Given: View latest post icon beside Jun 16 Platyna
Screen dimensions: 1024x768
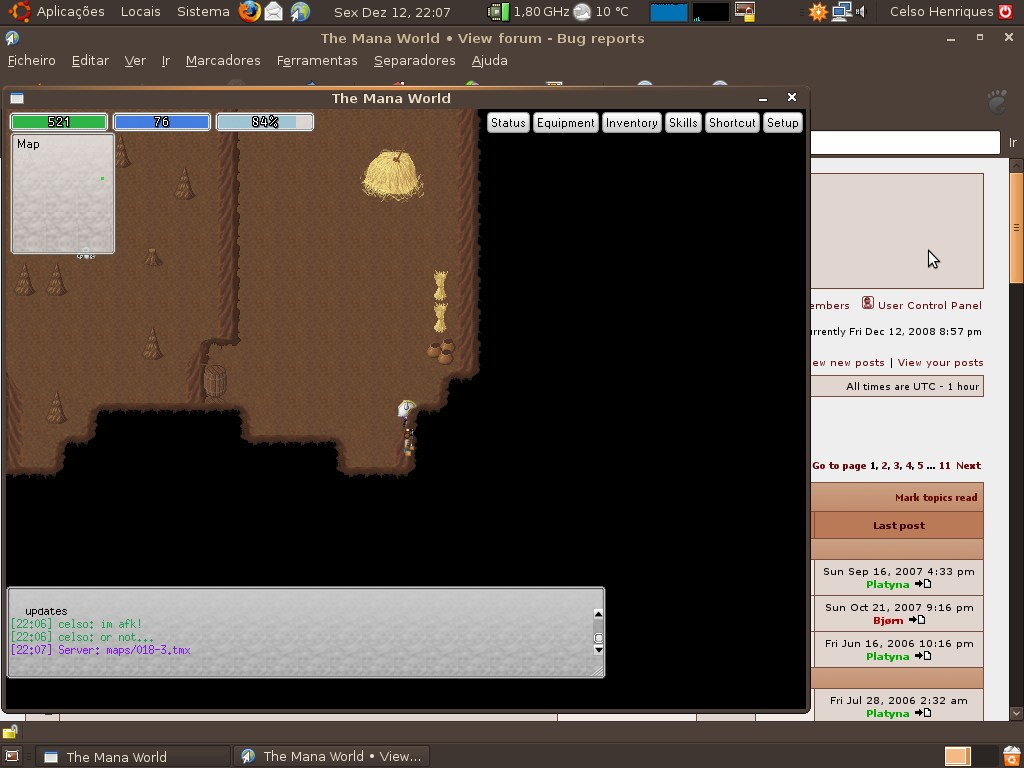Looking at the screenshot, I should click(923, 656).
